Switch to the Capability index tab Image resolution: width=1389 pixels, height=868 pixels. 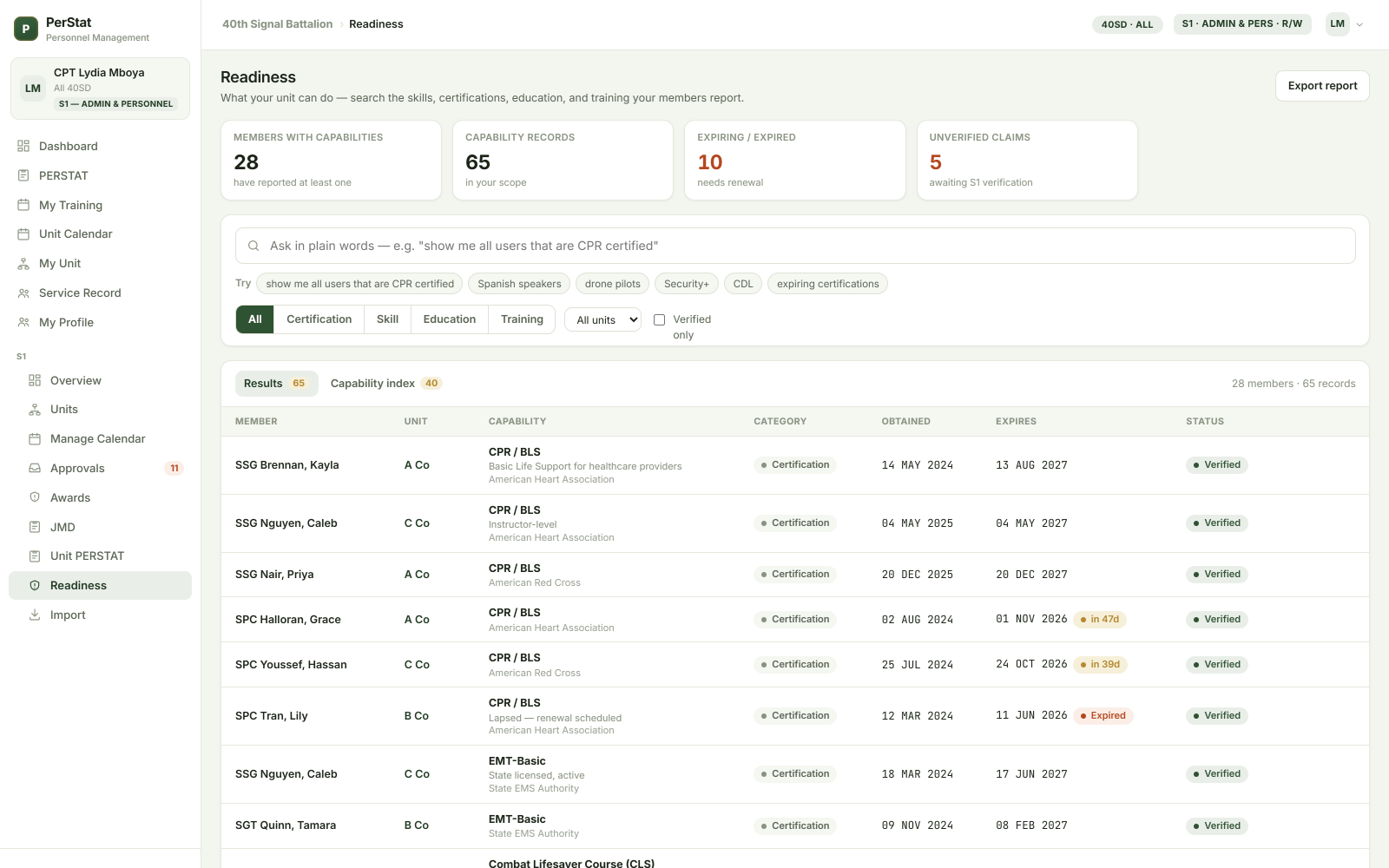386,383
